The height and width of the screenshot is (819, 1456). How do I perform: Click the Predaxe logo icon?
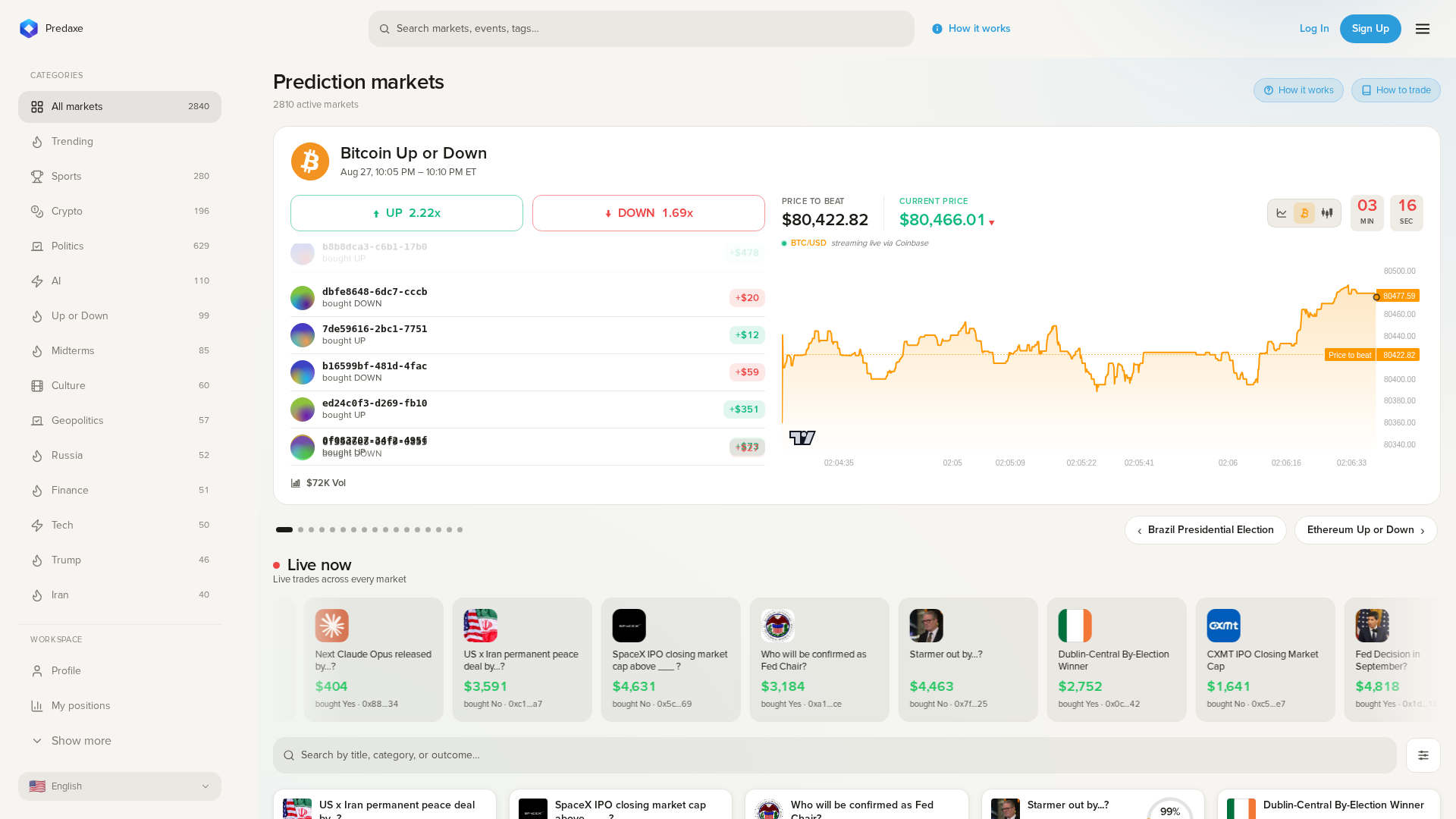pyautogui.click(x=29, y=29)
